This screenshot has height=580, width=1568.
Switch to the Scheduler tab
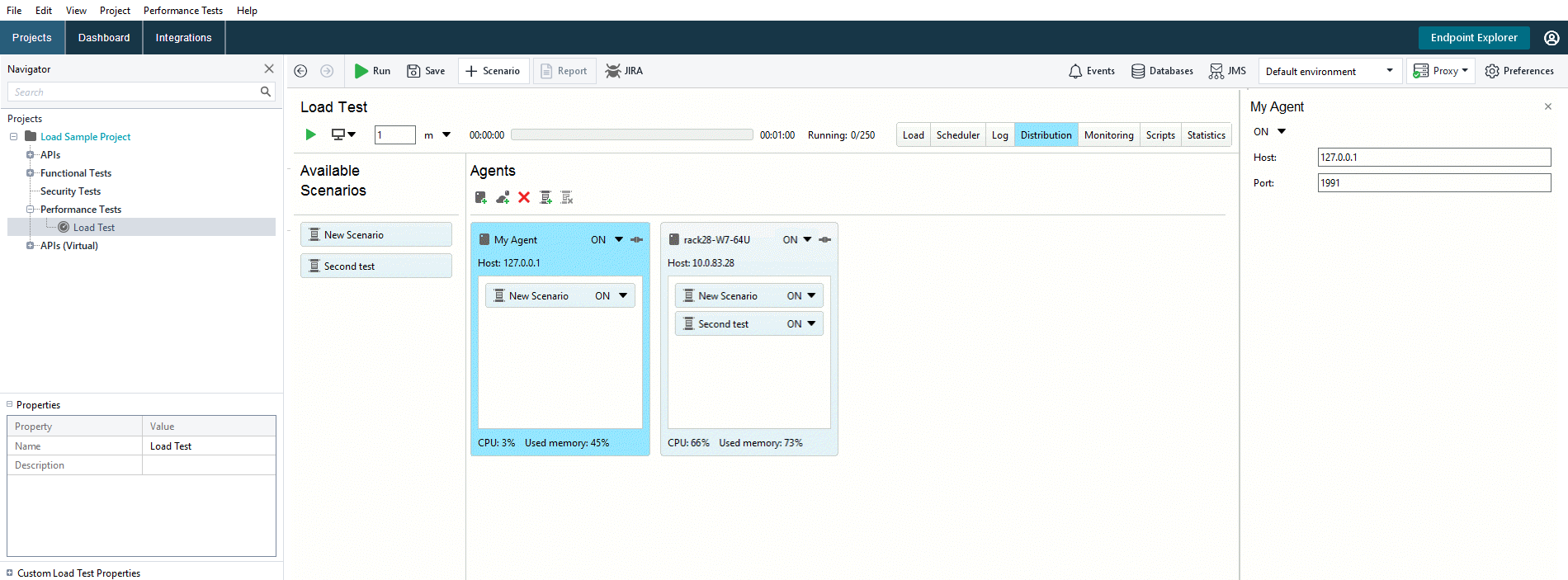pyautogui.click(x=958, y=135)
